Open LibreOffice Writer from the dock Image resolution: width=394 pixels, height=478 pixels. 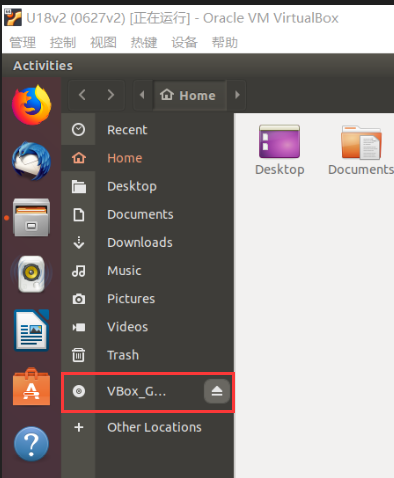point(32,330)
